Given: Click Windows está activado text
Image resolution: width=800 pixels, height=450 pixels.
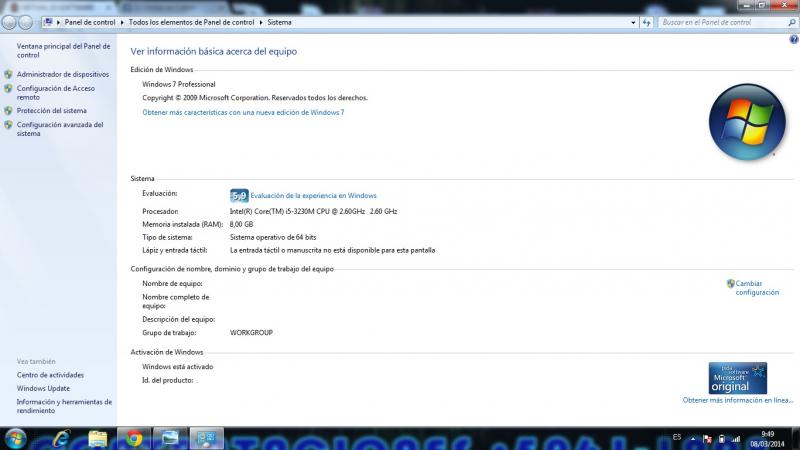Looking at the screenshot, I should pos(178,367).
